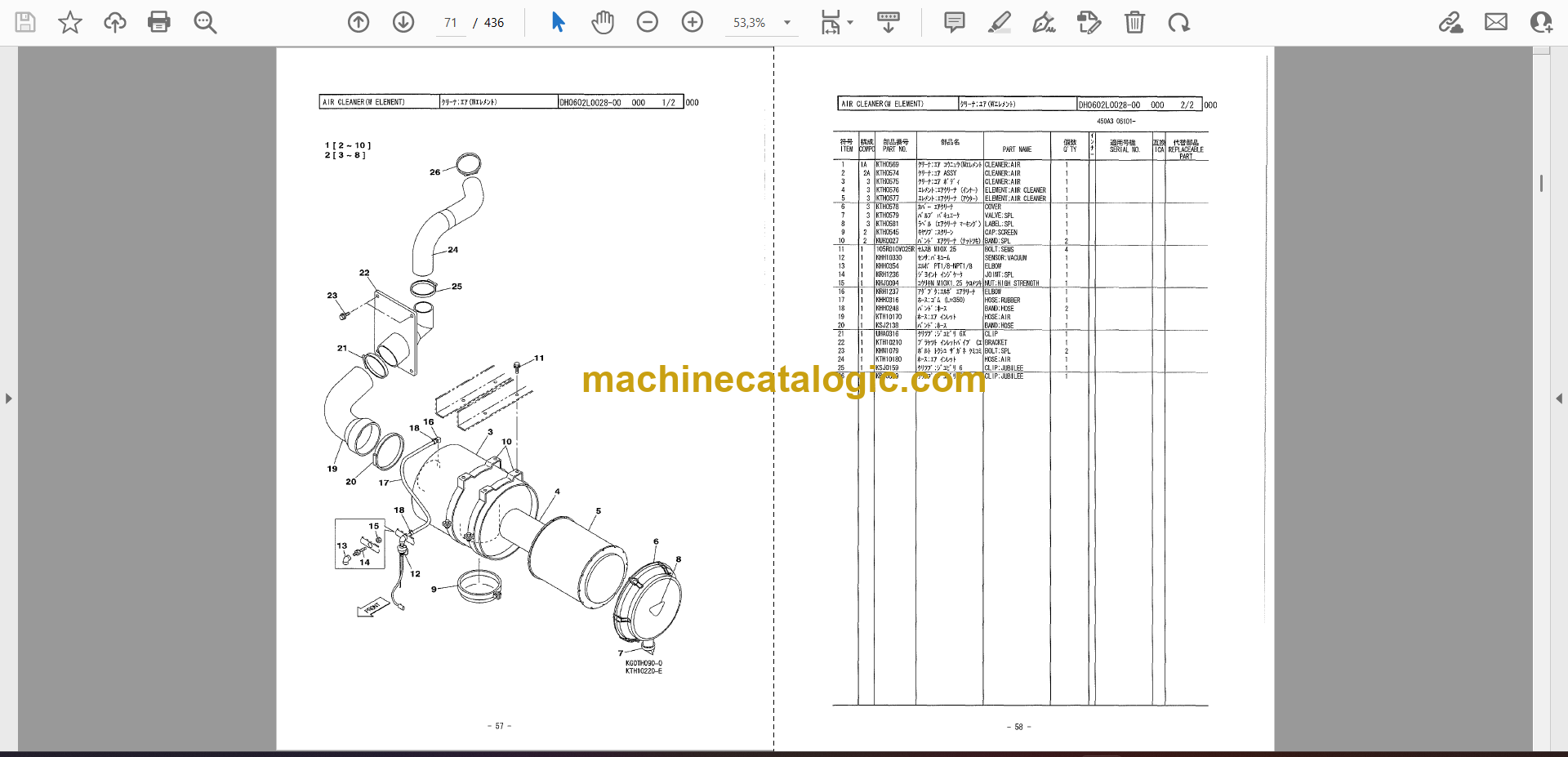Open the stamp/edit tool
This screenshot has width=1568, height=757.
click(1089, 22)
